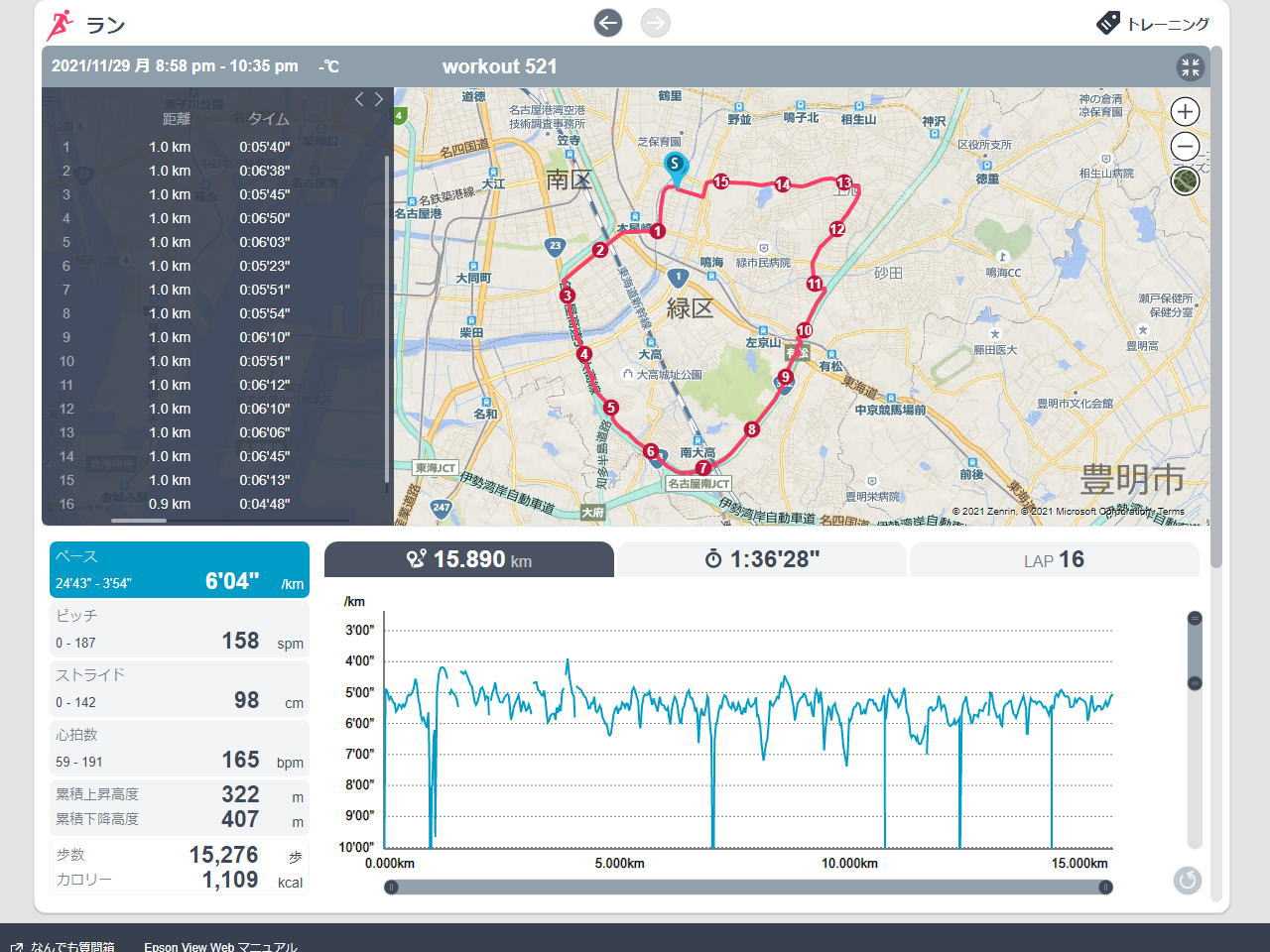Zoom in on the map
Image resolution: width=1270 pixels, height=952 pixels.
[x=1185, y=112]
